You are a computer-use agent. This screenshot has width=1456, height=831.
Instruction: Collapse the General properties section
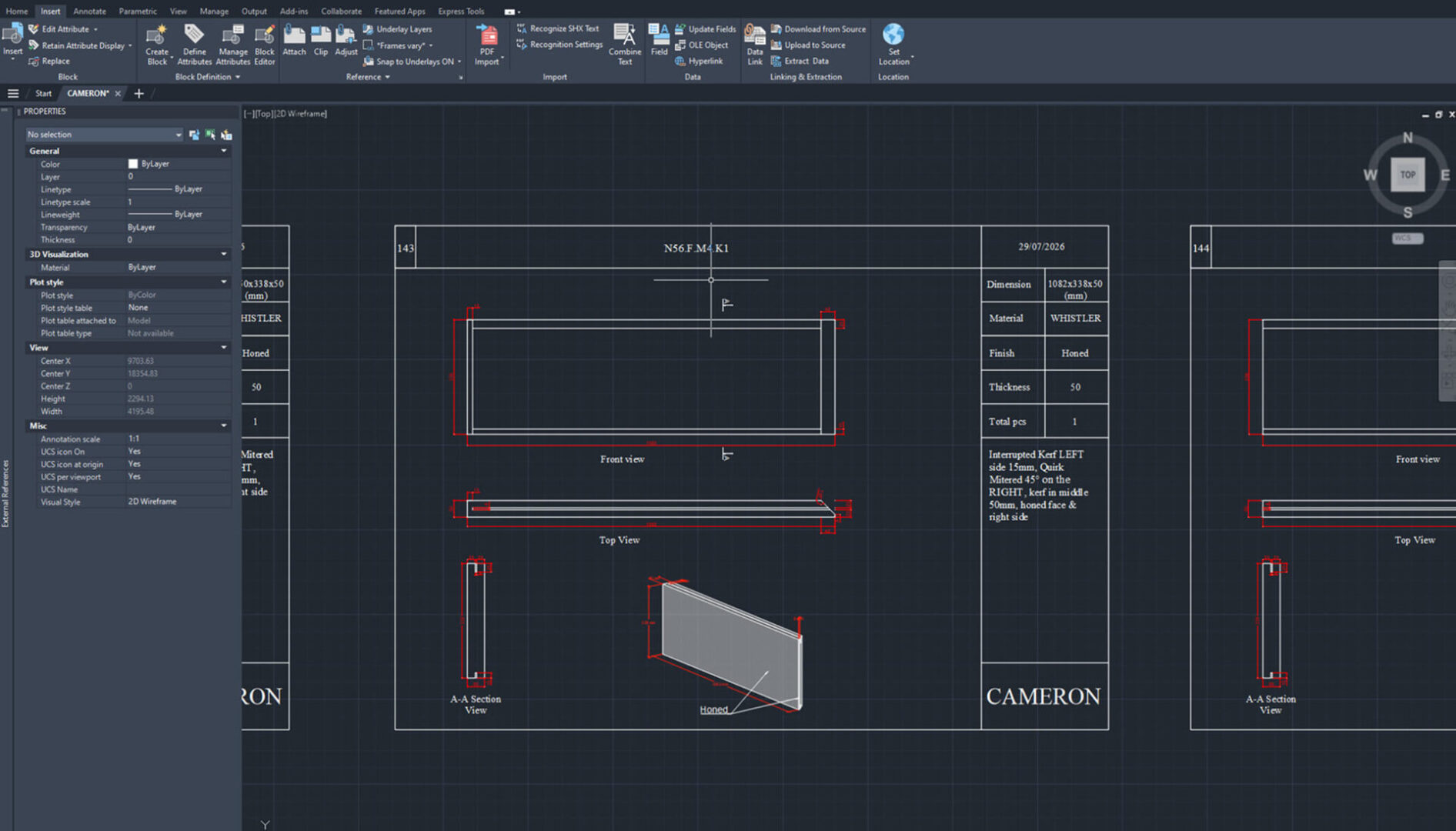click(x=224, y=151)
